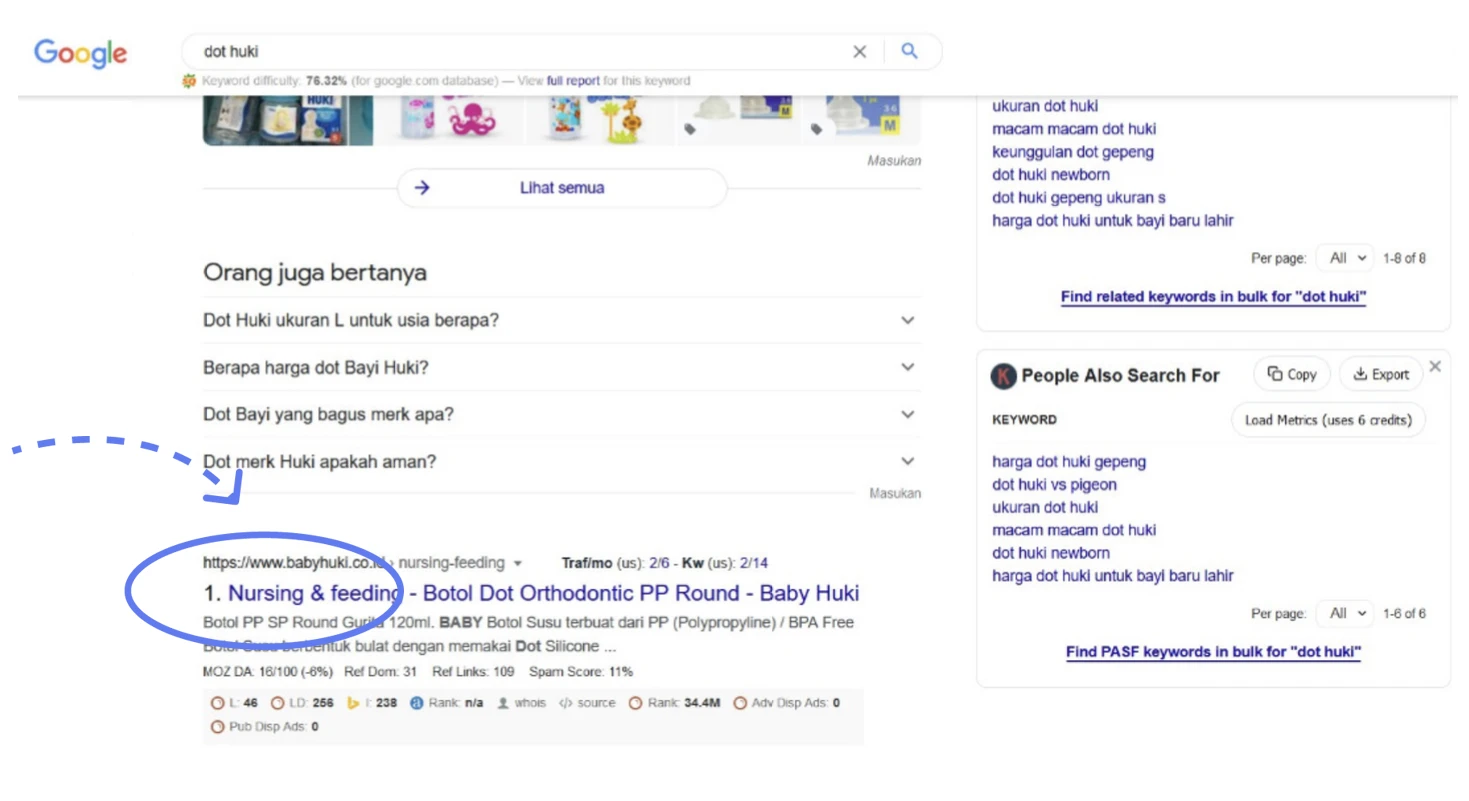Expand 'Dot merk Huki apakah aman?' question
The height and width of the screenshot is (801, 1469).
point(561,461)
